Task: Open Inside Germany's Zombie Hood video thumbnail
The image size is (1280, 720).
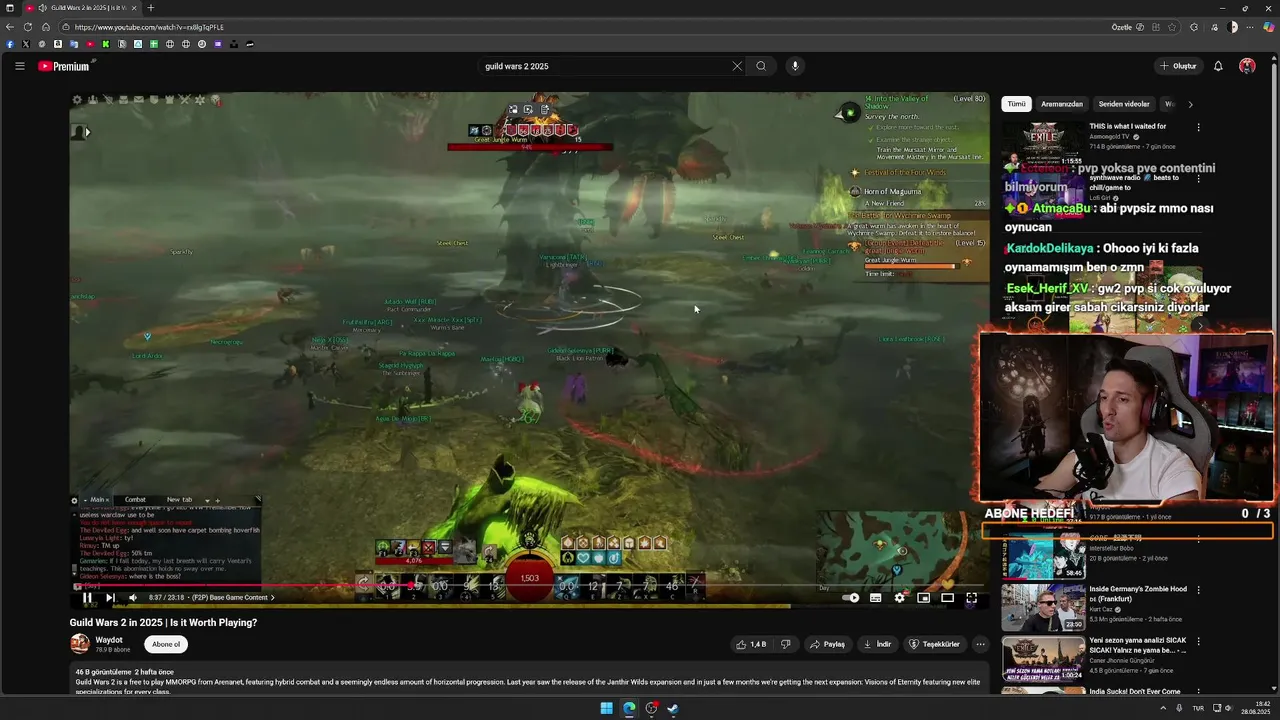Action: click(1043, 607)
